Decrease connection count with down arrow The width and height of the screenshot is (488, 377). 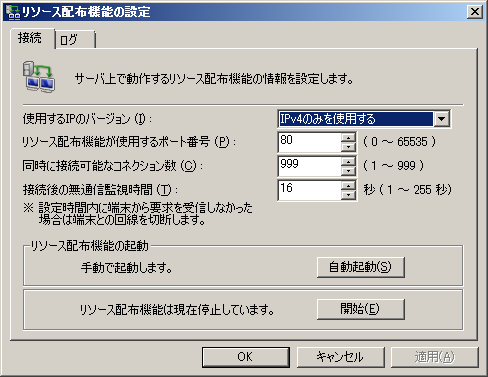349,171
